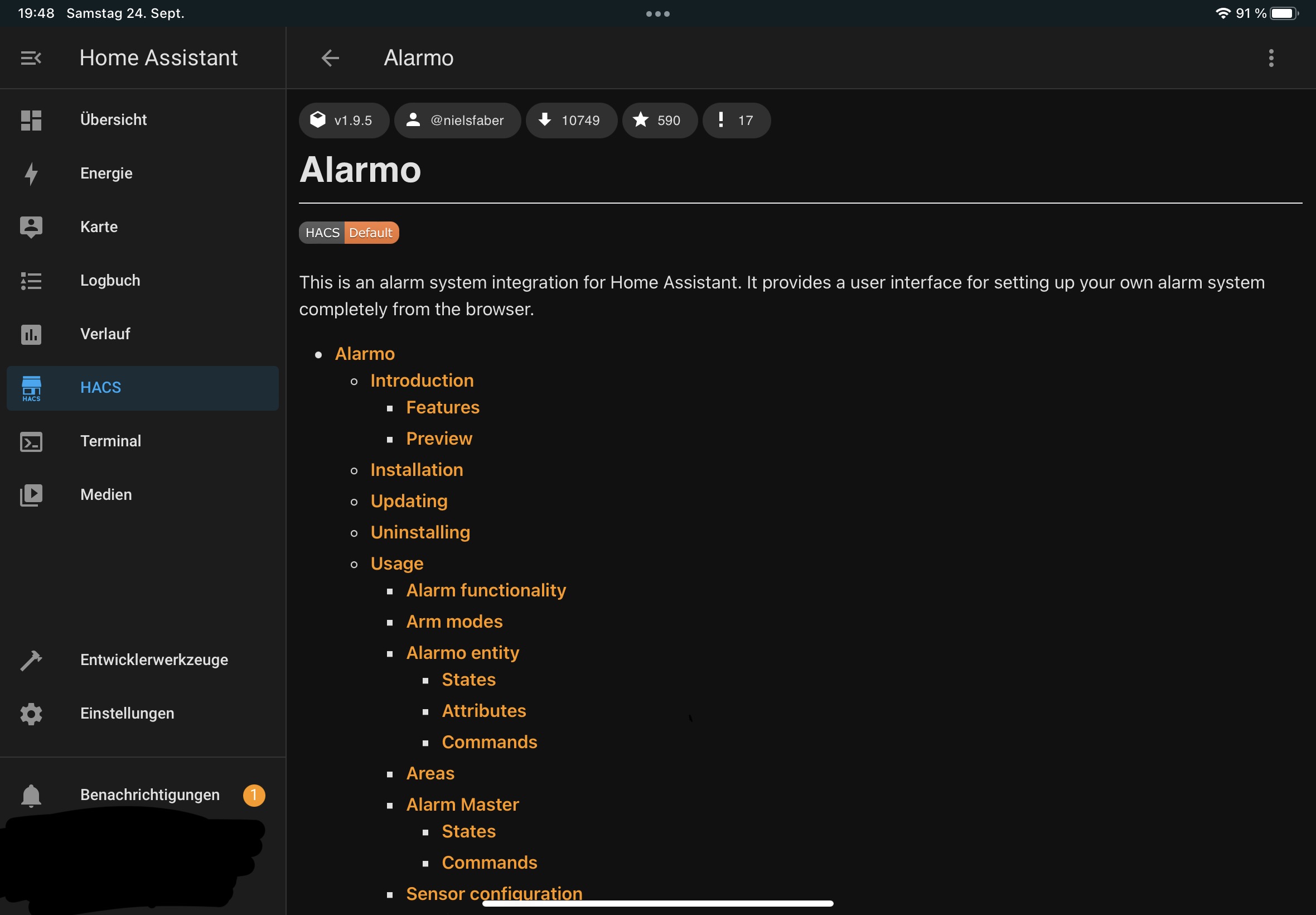1316x915 pixels.
Task: Select the Medien play icon
Action: pyautogui.click(x=31, y=495)
